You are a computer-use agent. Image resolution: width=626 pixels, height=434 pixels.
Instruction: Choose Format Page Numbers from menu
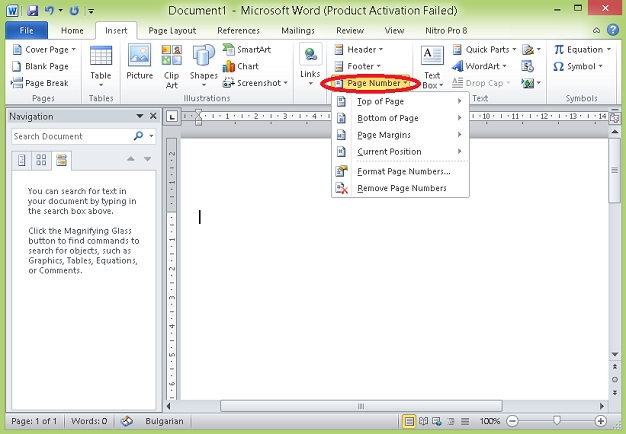[403, 171]
